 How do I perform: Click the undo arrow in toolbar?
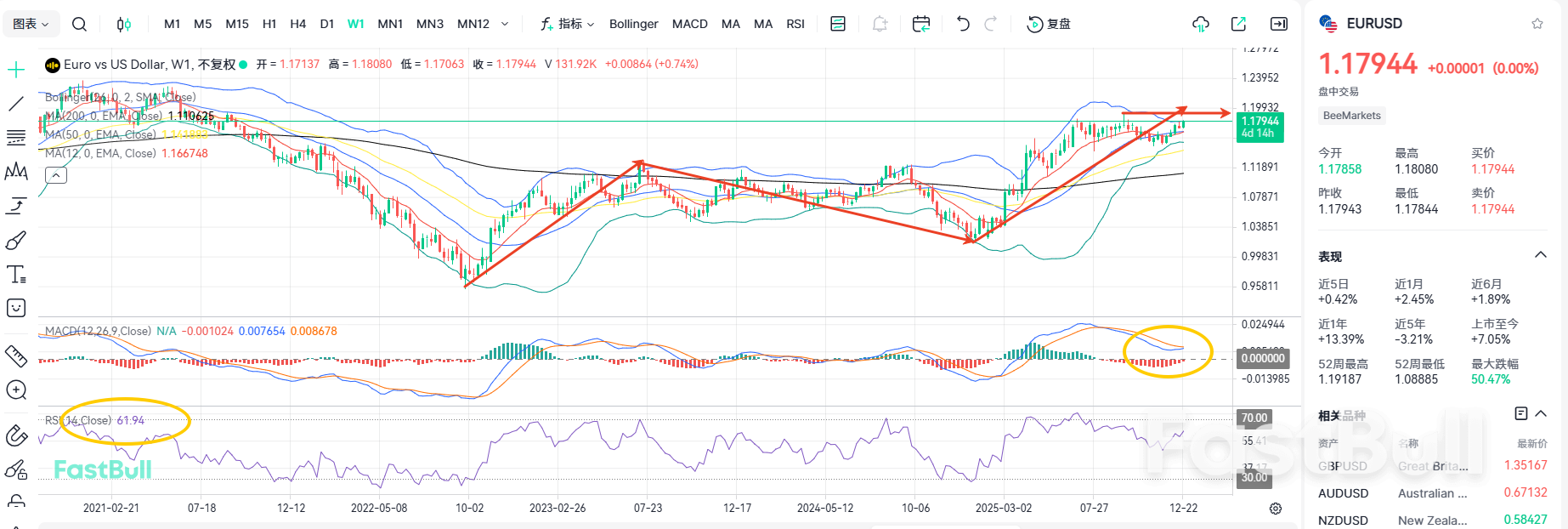(962, 24)
